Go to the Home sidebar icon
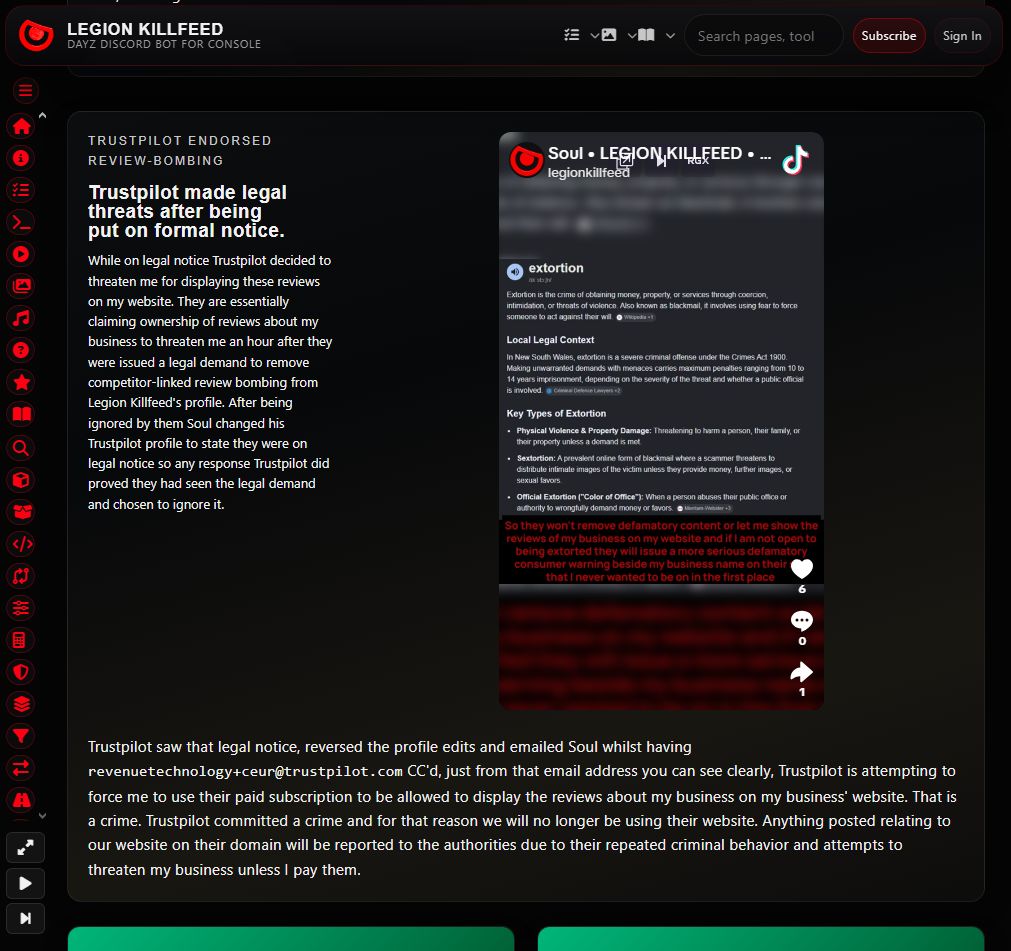1011x951 pixels. coord(21,126)
